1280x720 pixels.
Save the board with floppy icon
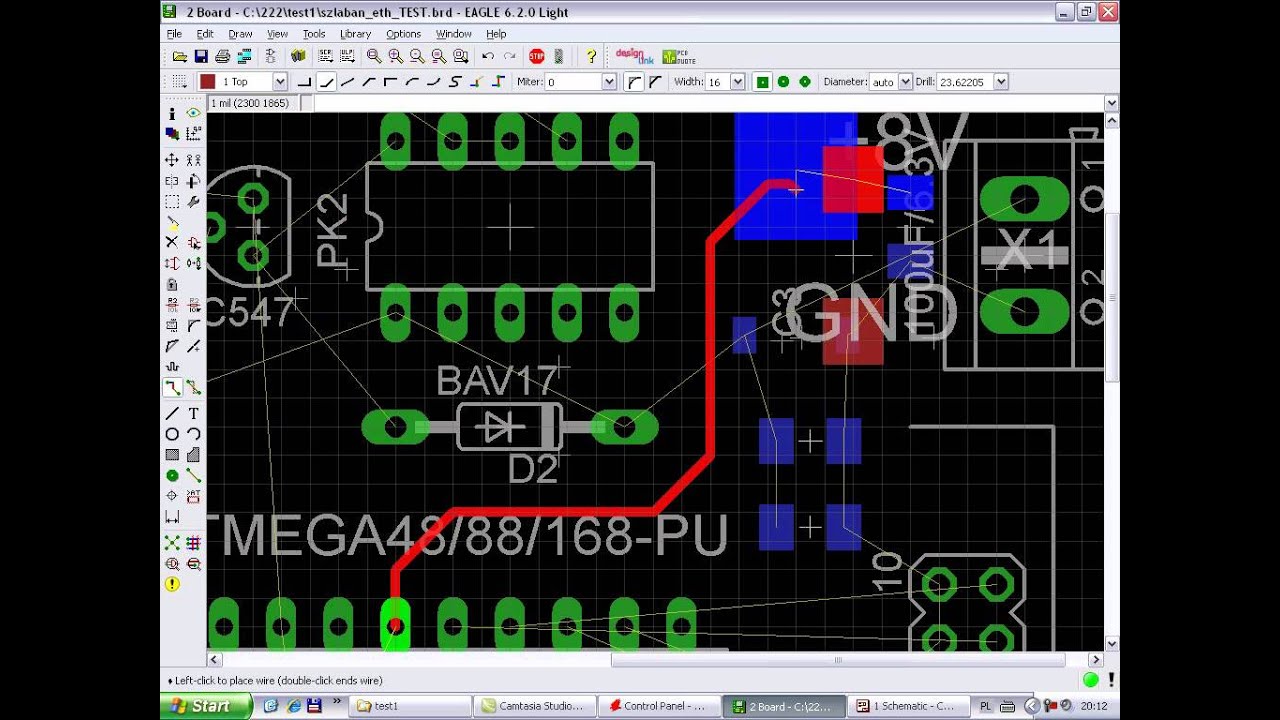(x=201, y=57)
